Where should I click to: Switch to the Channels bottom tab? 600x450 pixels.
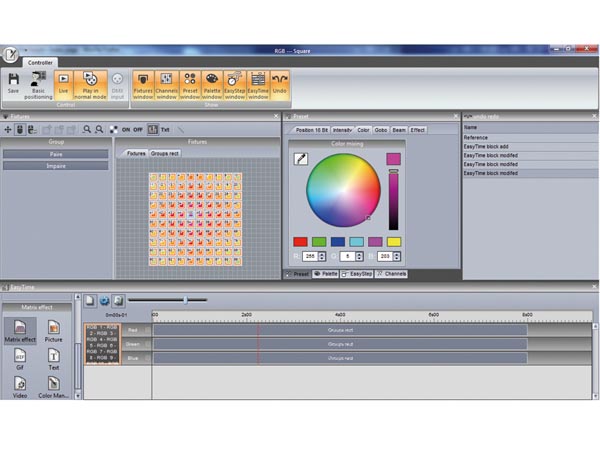391,274
